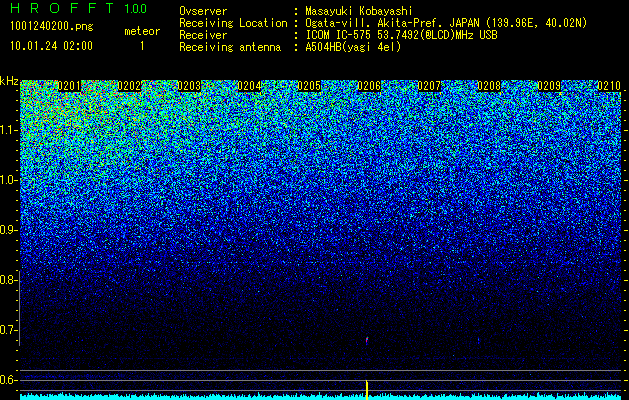The height and width of the screenshot is (400, 629).
Task: Click the 0203 time marker
Action: (189, 86)
